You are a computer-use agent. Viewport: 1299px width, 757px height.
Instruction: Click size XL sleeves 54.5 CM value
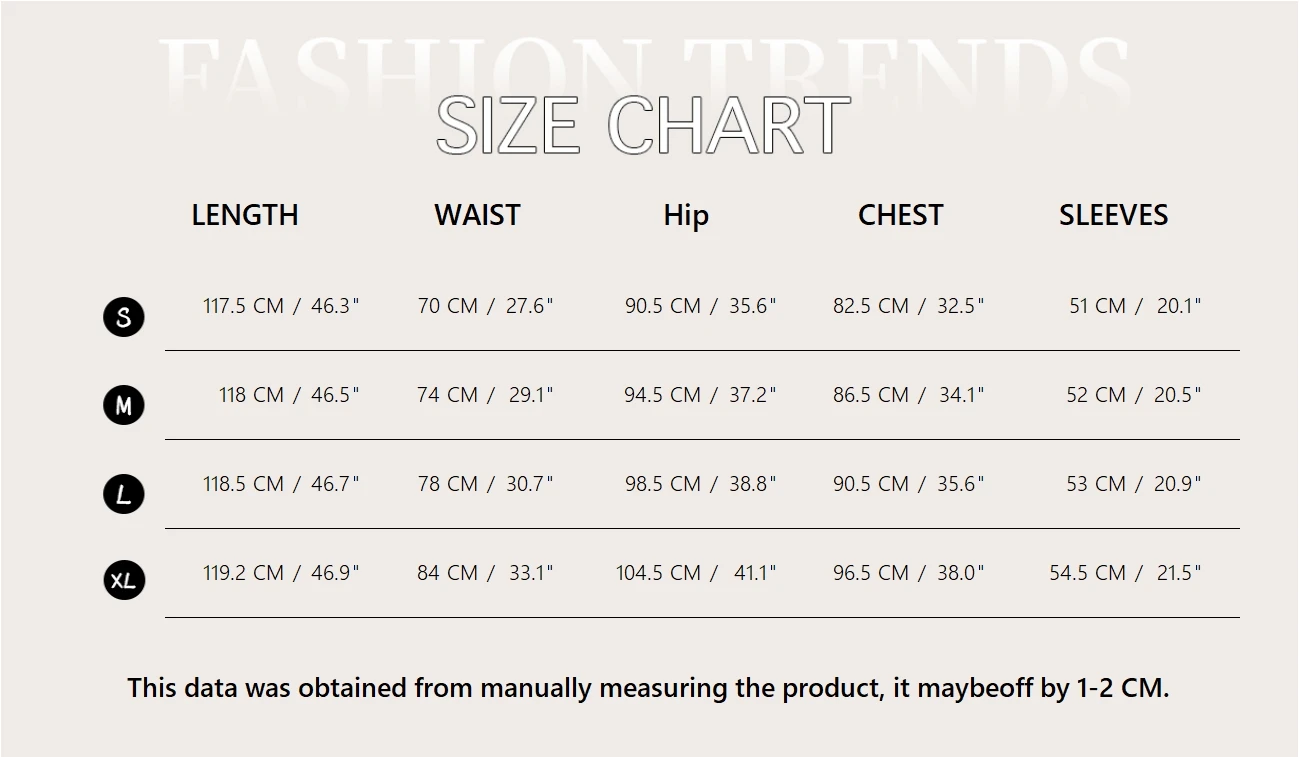1125,573
